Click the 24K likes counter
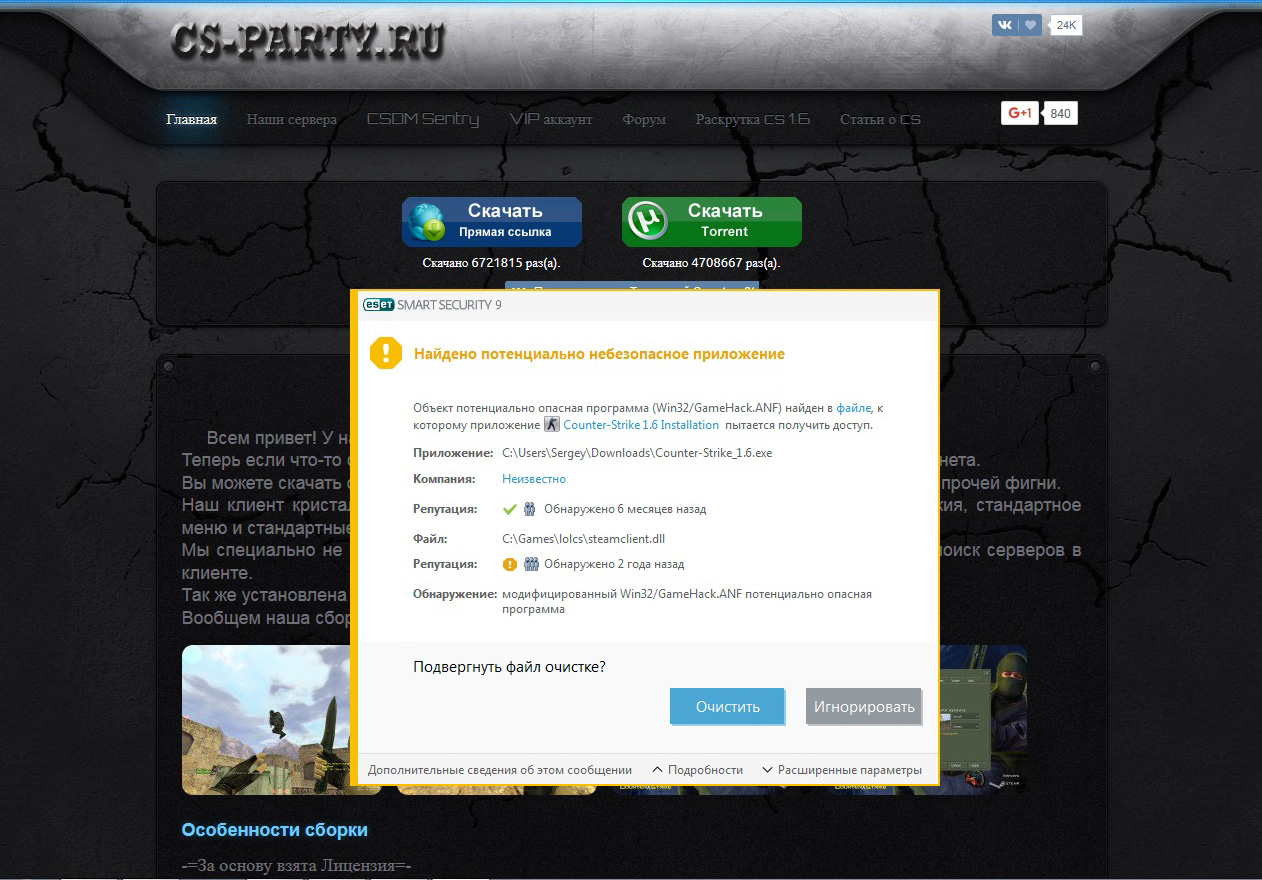The image size is (1262, 880). tap(1066, 25)
